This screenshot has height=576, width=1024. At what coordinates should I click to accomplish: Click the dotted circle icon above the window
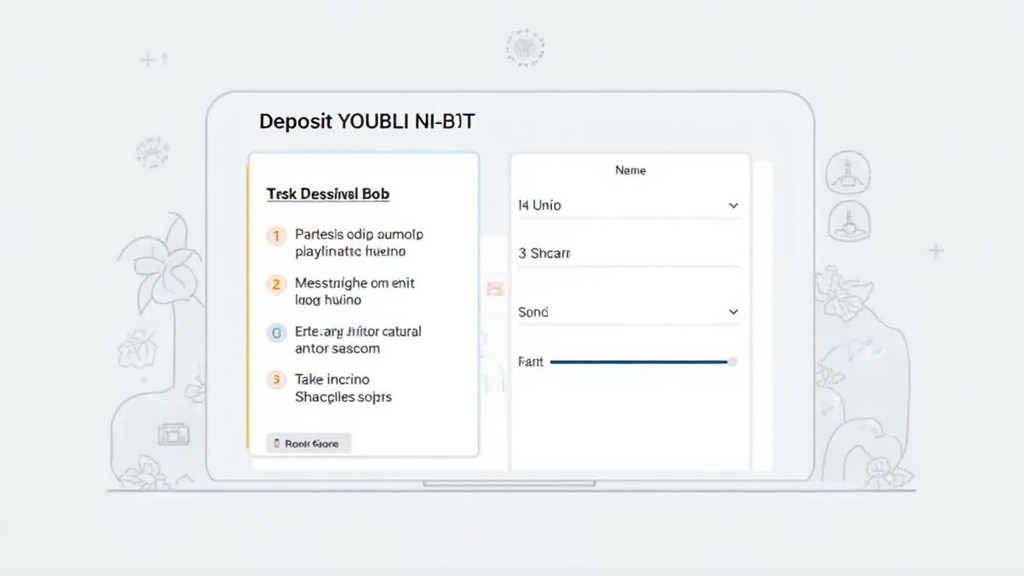pos(524,47)
